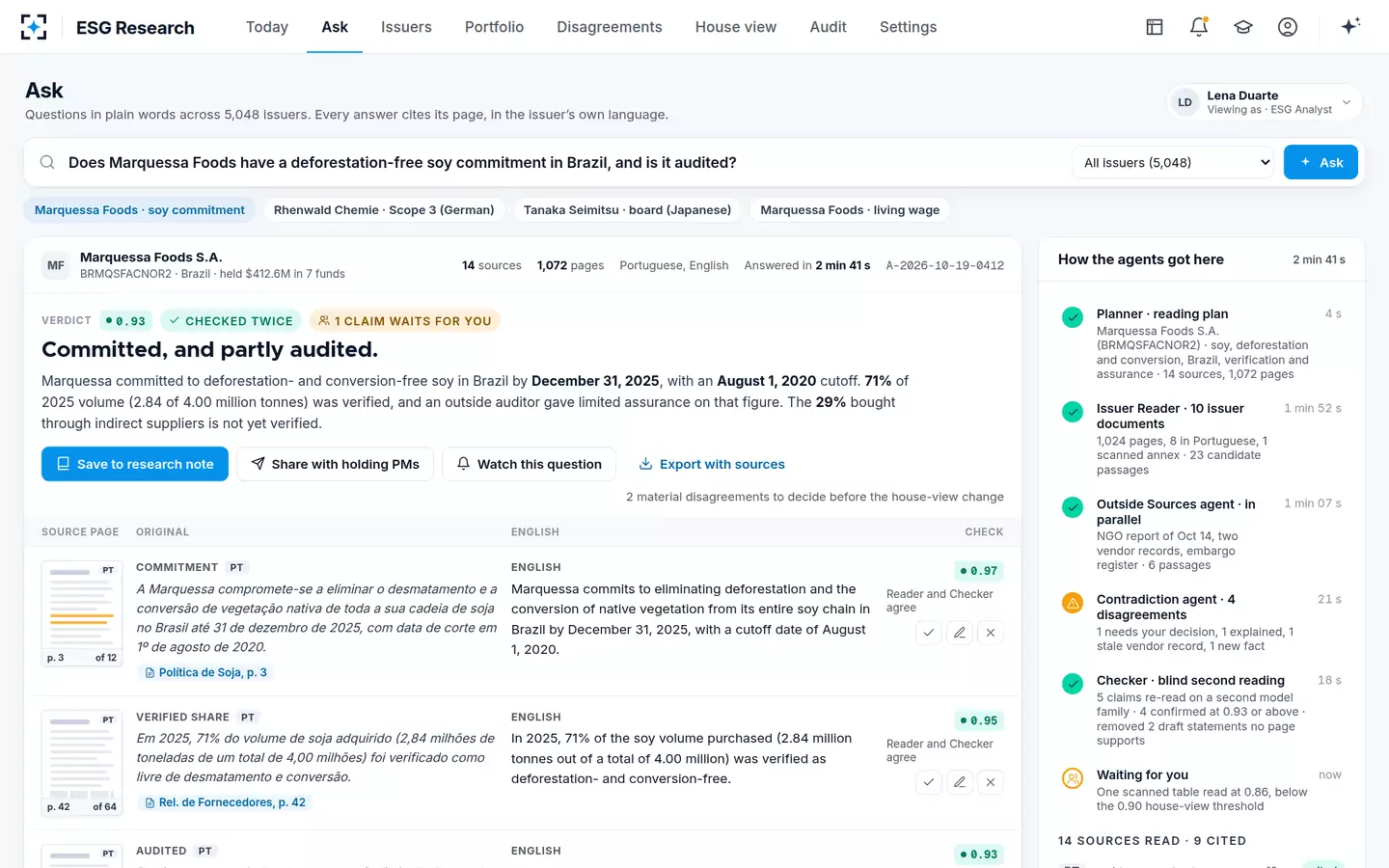Image resolution: width=1389 pixels, height=868 pixels.
Task: Open the Política de Soja, p. 3 source link
Action: (x=206, y=672)
